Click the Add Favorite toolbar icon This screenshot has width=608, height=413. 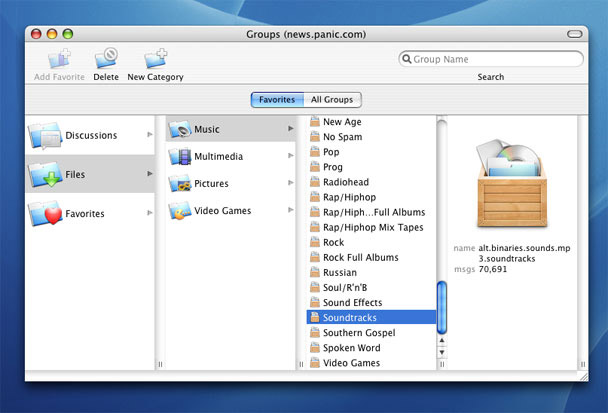pos(60,59)
